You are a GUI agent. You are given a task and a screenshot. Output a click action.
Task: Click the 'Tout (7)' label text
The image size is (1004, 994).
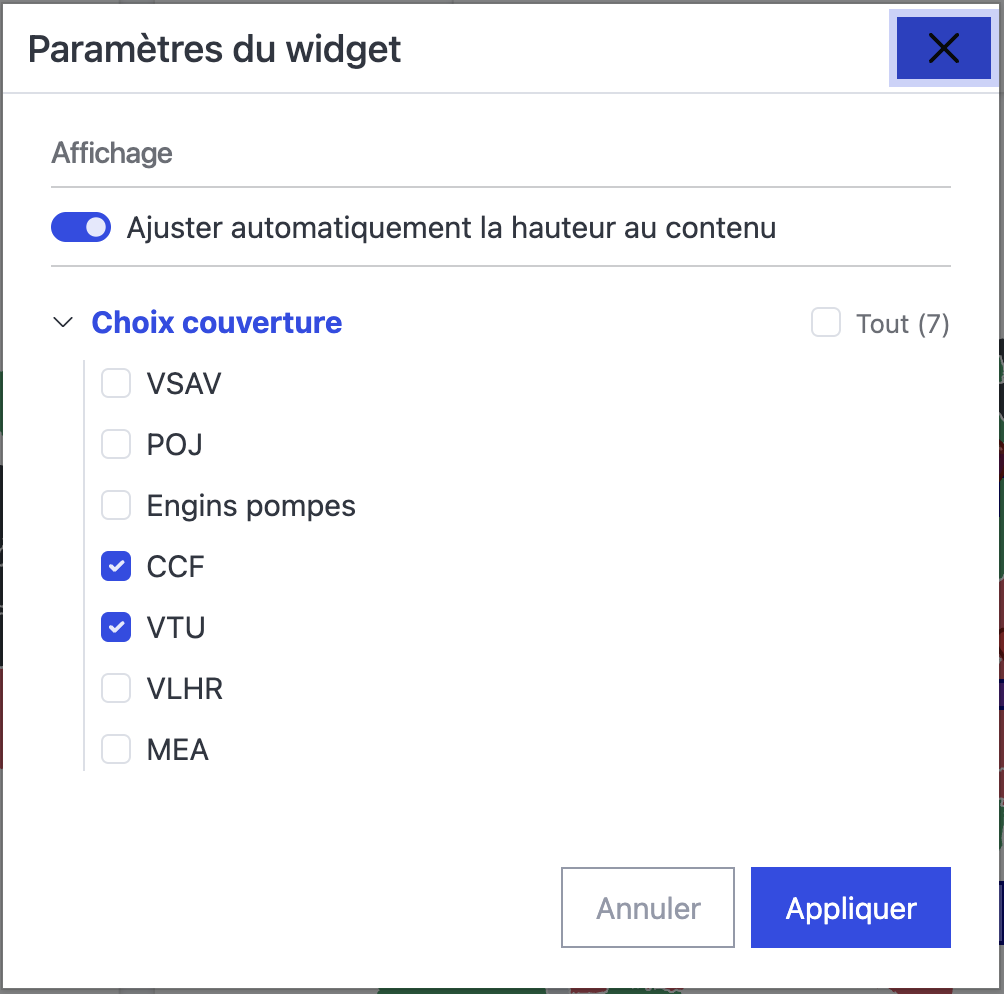[902, 324]
